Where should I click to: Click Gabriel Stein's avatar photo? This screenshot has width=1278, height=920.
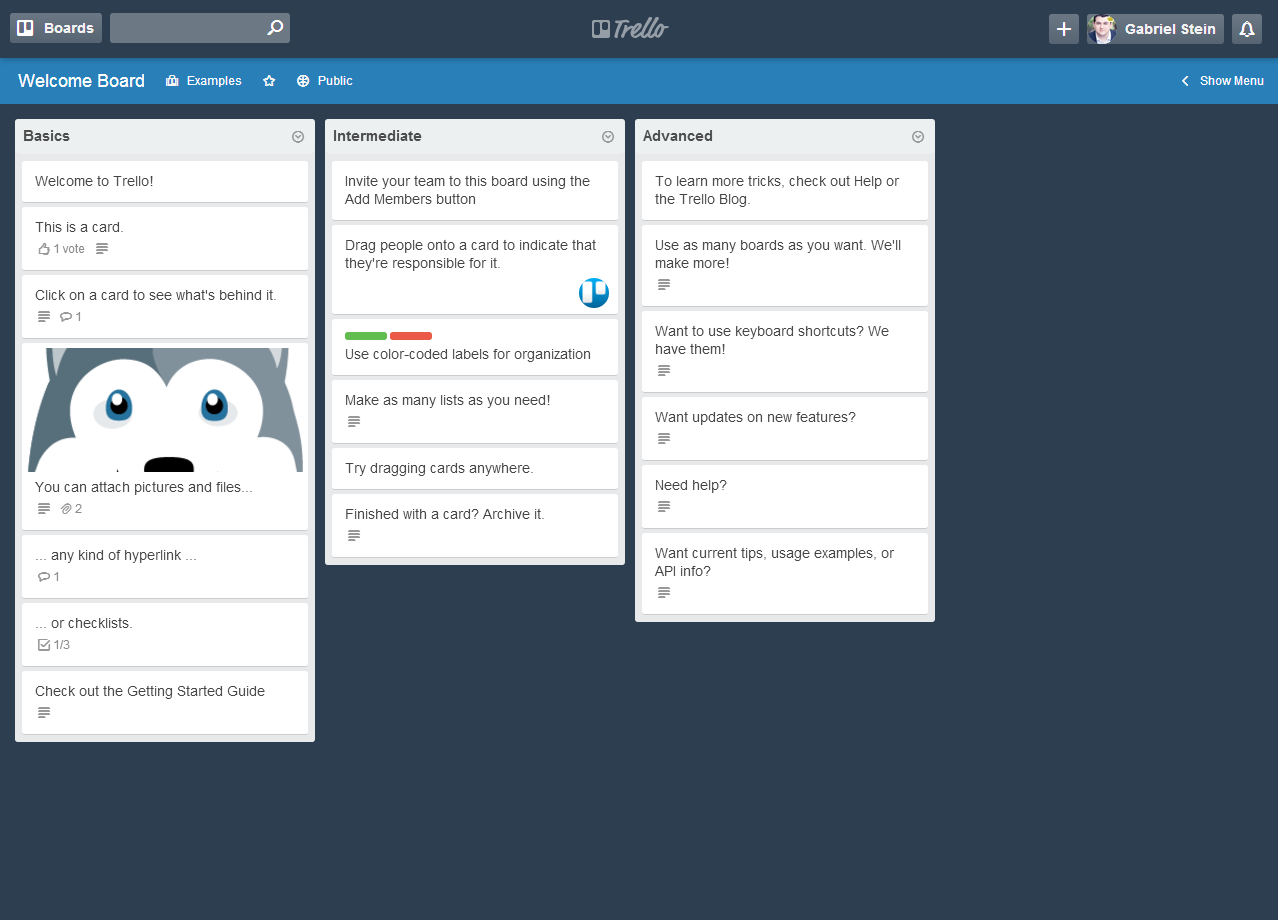tap(1102, 29)
